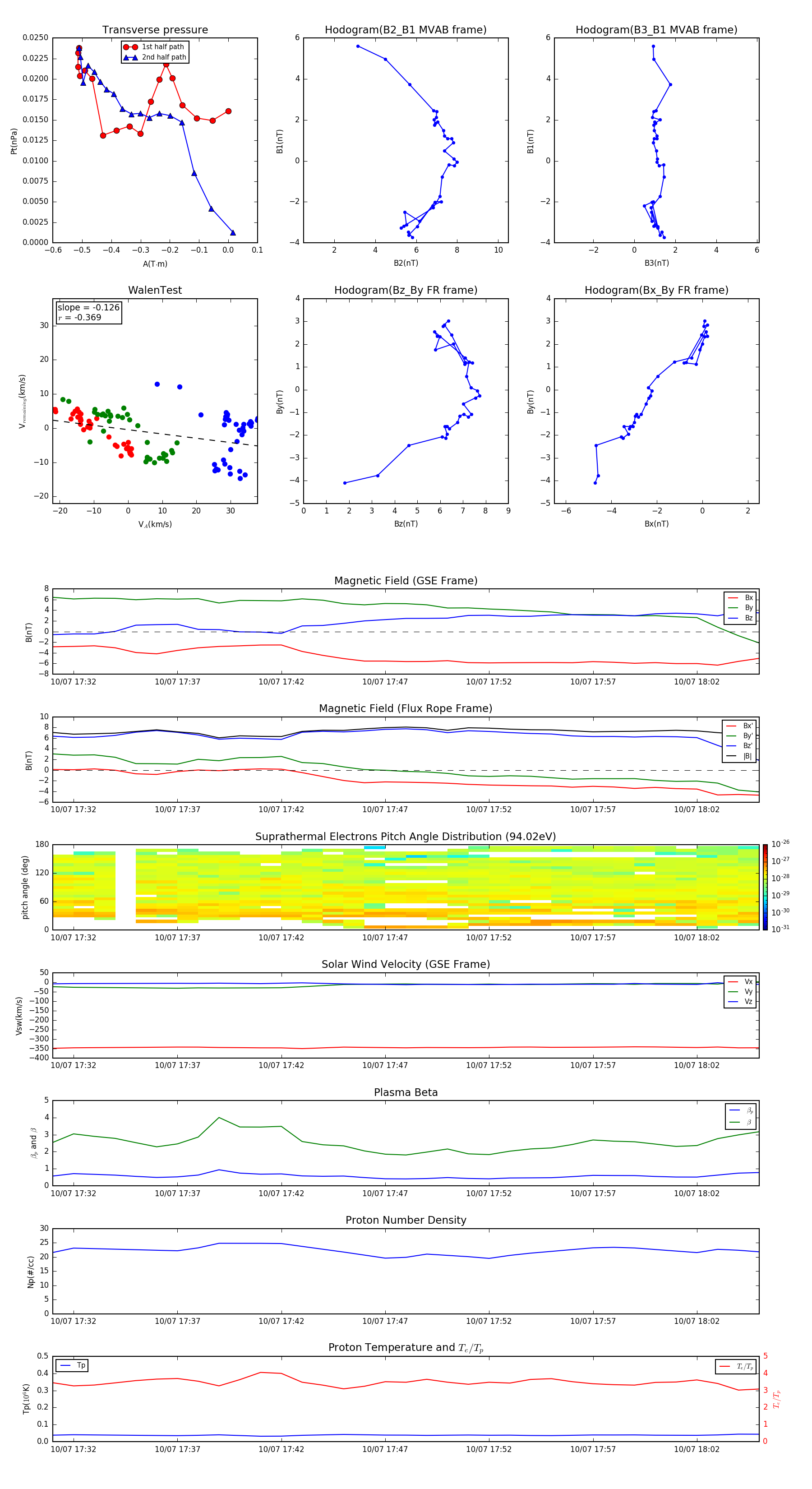The image size is (812, 1489).
Task: Click the '|B|' legend entry in Flux Rope panel
Action: (739, 756)
